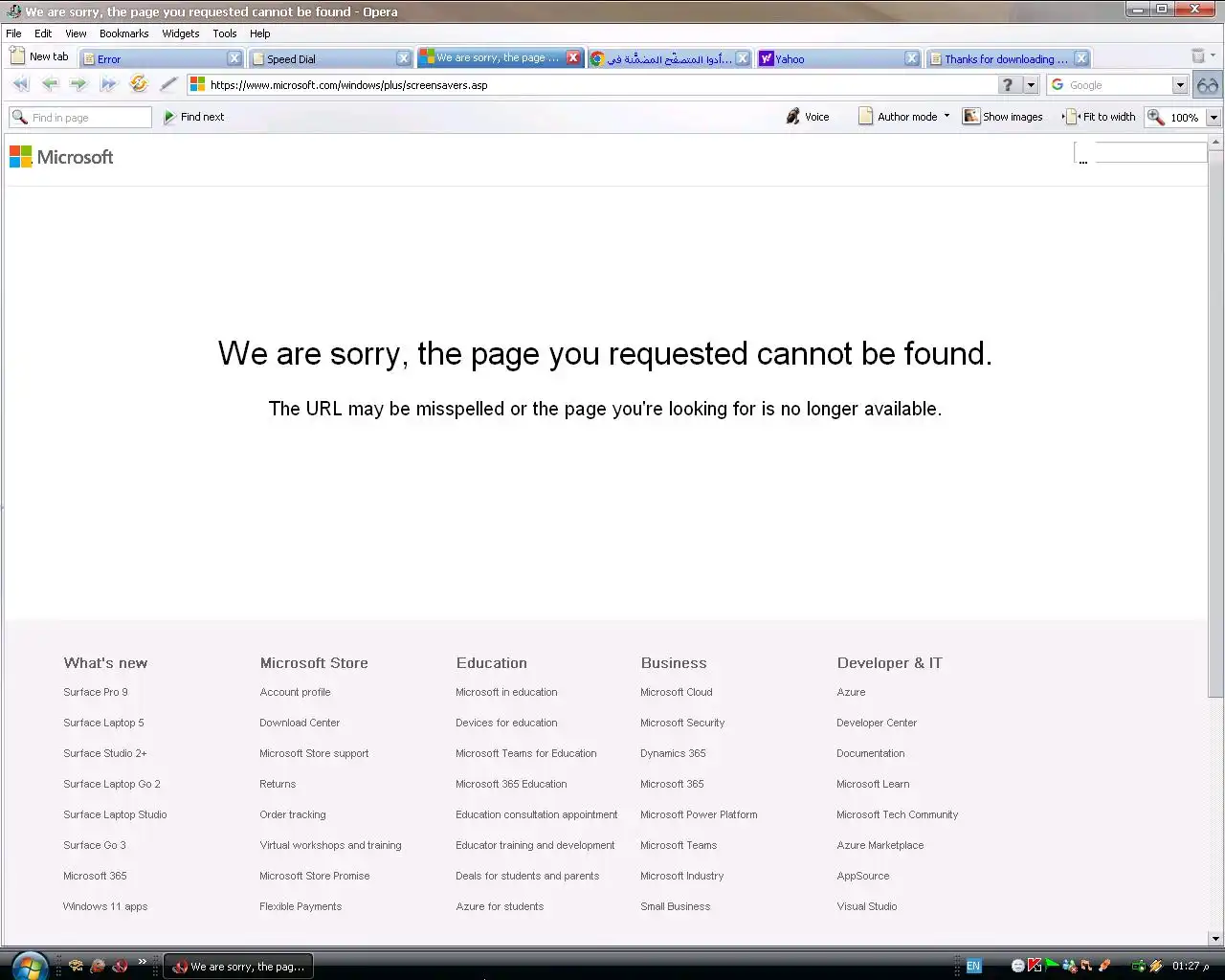Reload the page with the Reload icon

pos(139,84)
